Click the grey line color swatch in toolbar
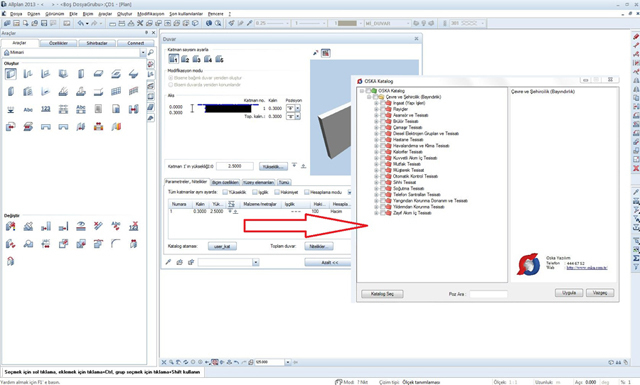This screenshot has width=640, height=385. pos(347,23)
